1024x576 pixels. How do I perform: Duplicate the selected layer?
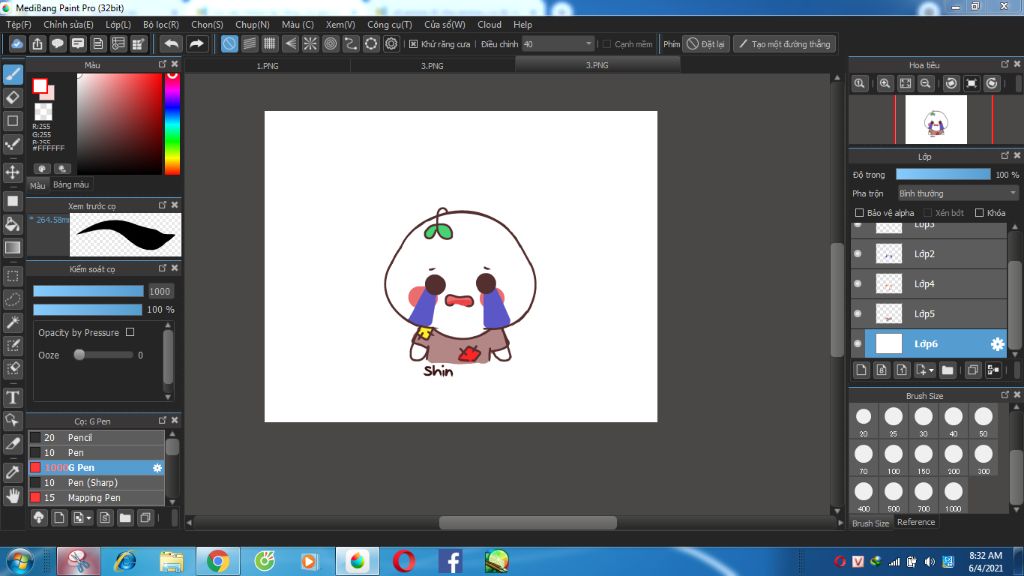pyautogui.click(x=972, y=370)
